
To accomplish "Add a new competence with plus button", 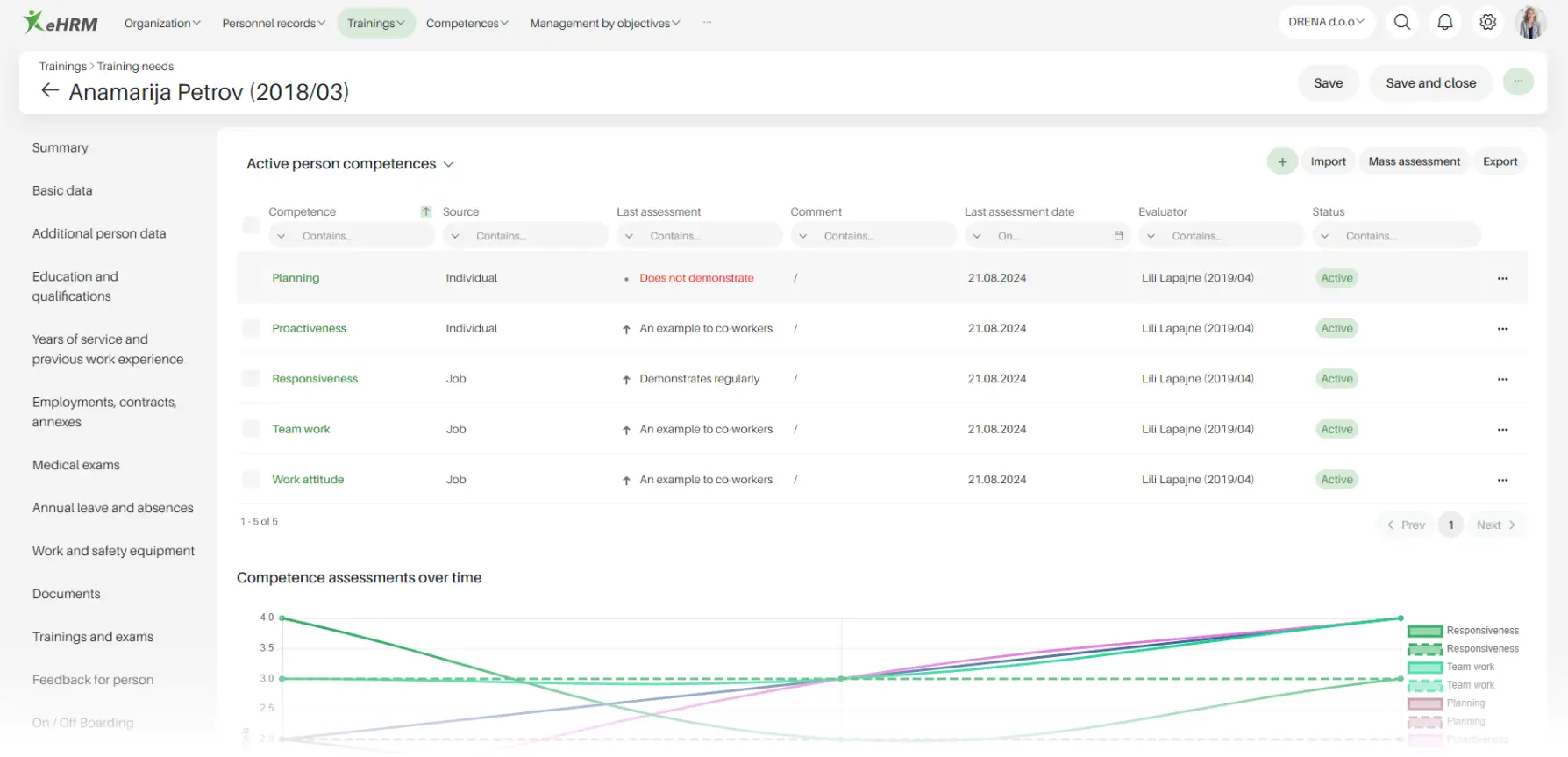I will [1282, 161].
